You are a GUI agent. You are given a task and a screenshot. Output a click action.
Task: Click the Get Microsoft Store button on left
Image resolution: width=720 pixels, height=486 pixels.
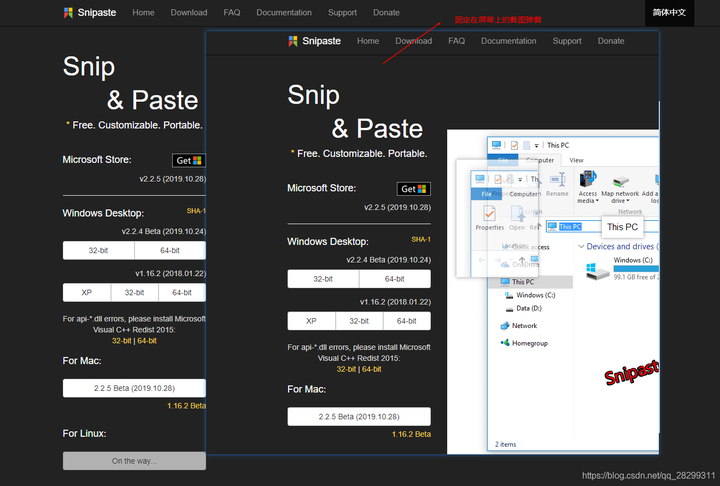[x=189, y=160]
